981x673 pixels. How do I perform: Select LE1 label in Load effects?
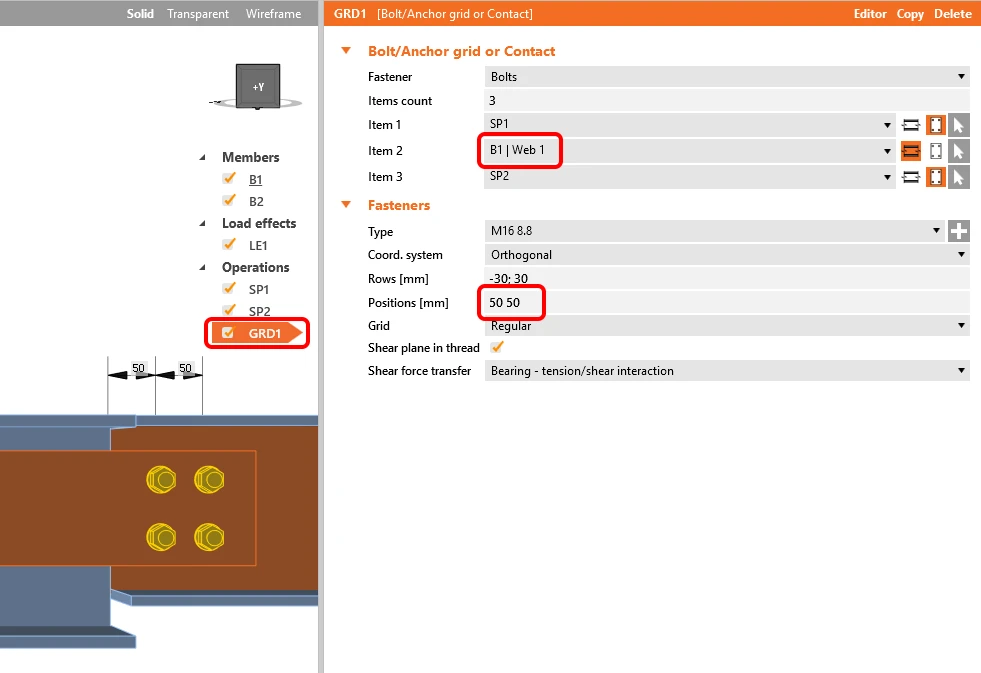click(x=258, y=245)
